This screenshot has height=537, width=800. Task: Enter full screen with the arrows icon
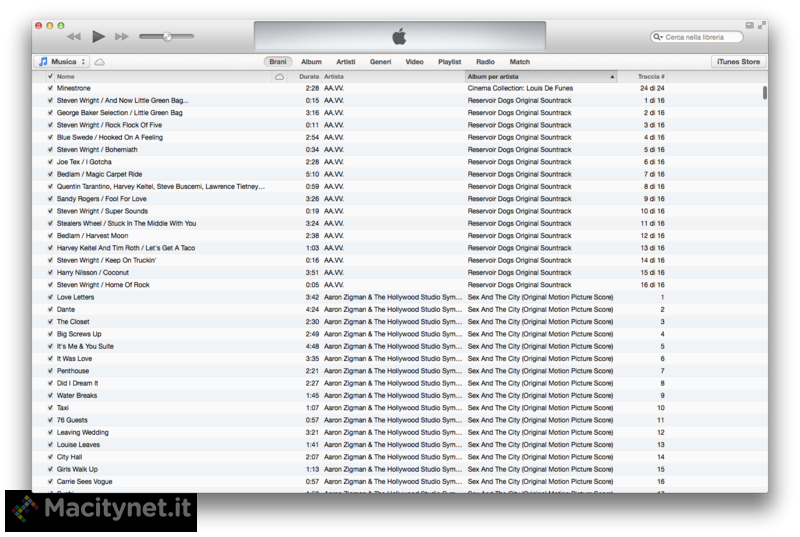[x=762, y=25]
